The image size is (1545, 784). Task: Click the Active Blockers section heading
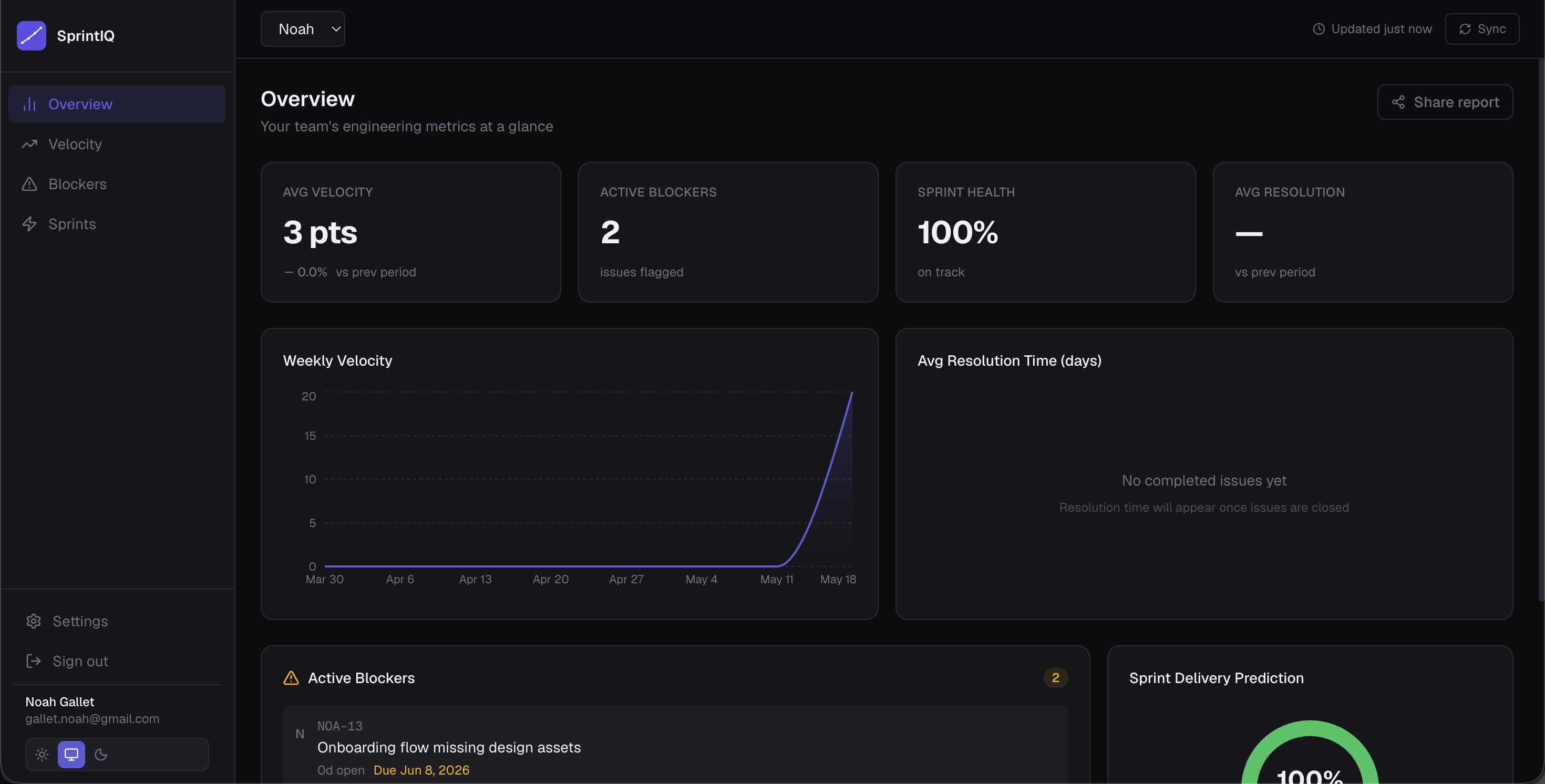361,678
